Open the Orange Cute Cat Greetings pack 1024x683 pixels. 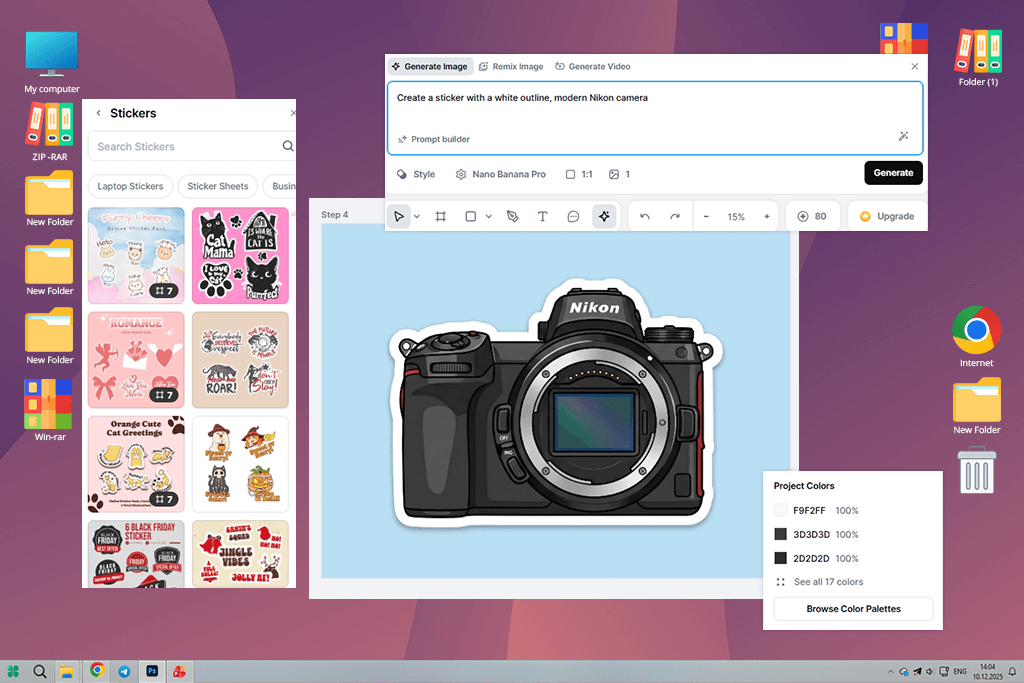[x=136, y=464]
